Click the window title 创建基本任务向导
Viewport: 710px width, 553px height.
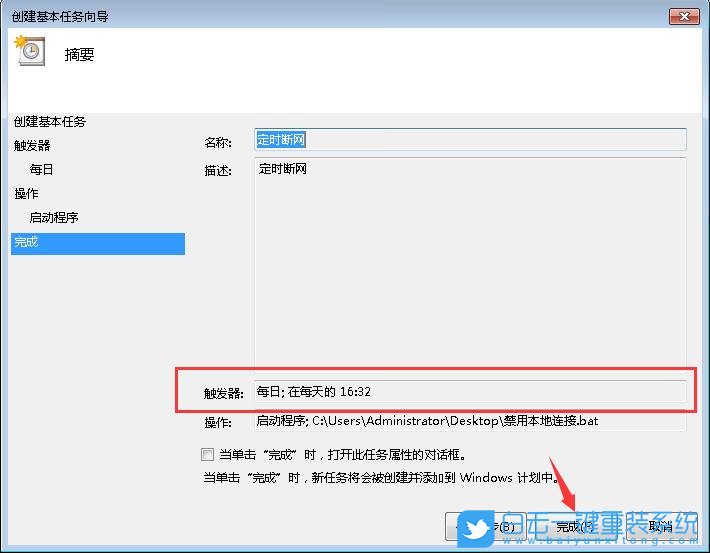[x=60, y=17]
